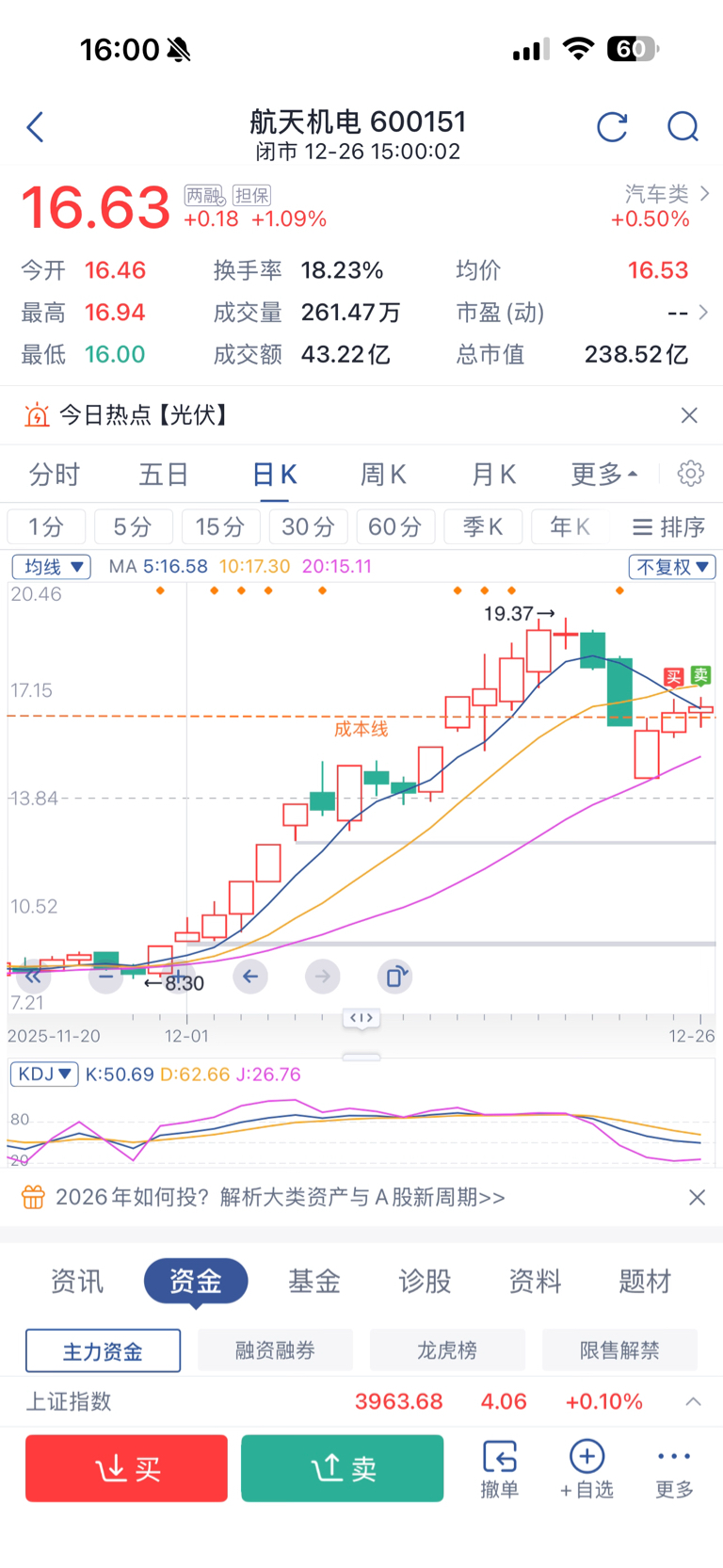Tap the 撤单 cancel order icon
This screenshot has width=723, height=1568.
(499, 1468)
